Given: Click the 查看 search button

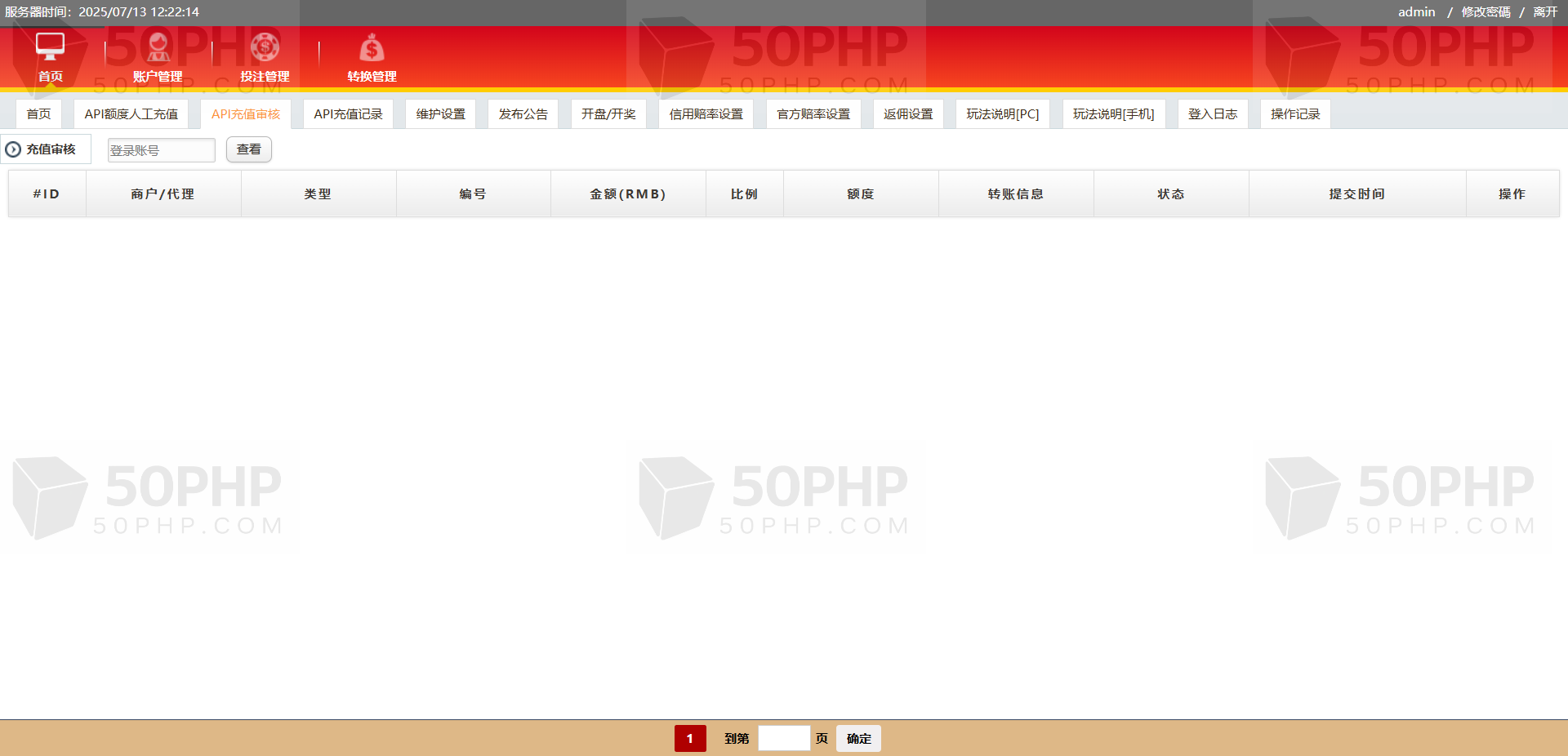Looking at the screenshot, I should click(248, 149).
